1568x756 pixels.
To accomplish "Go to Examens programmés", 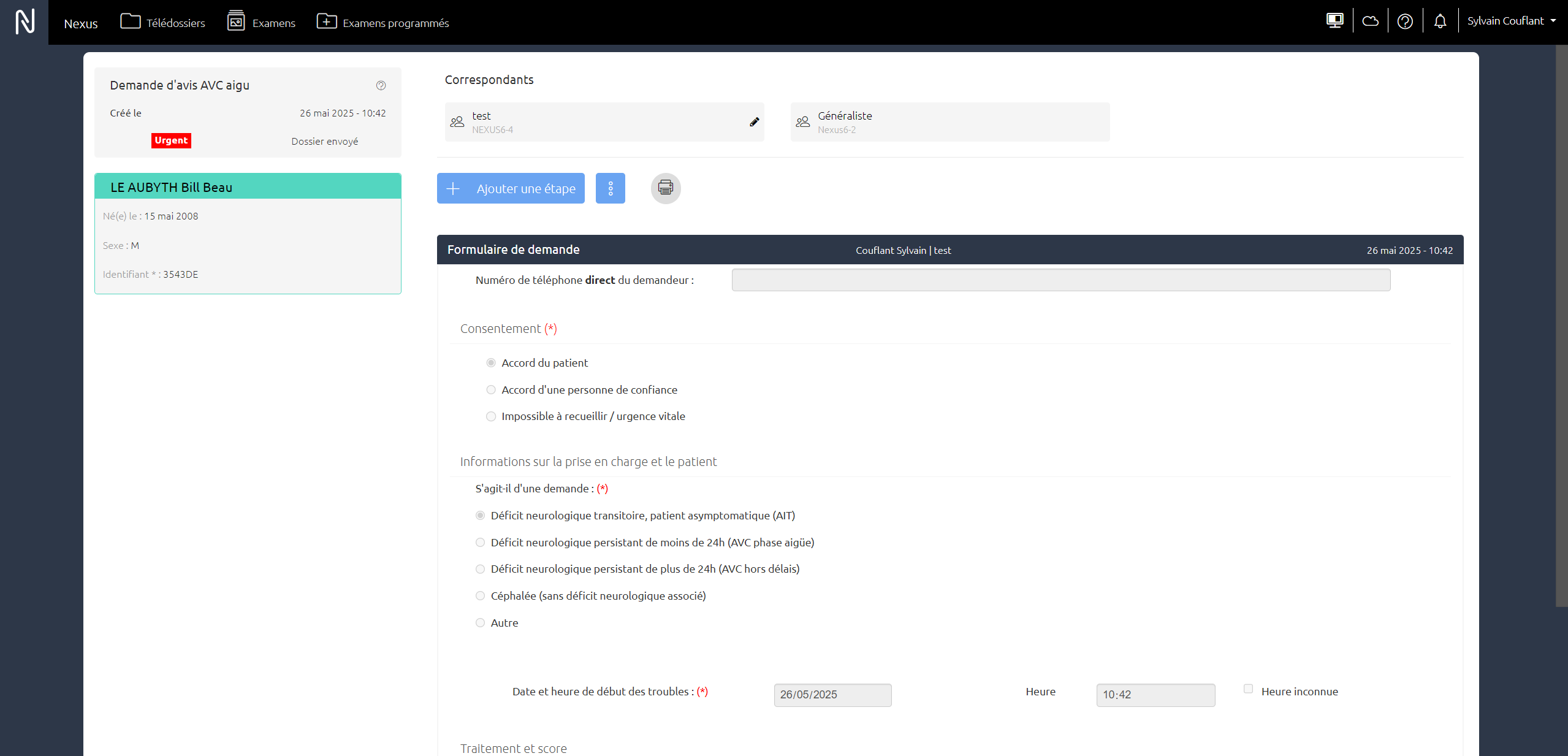I will click(x=382, y=22).
